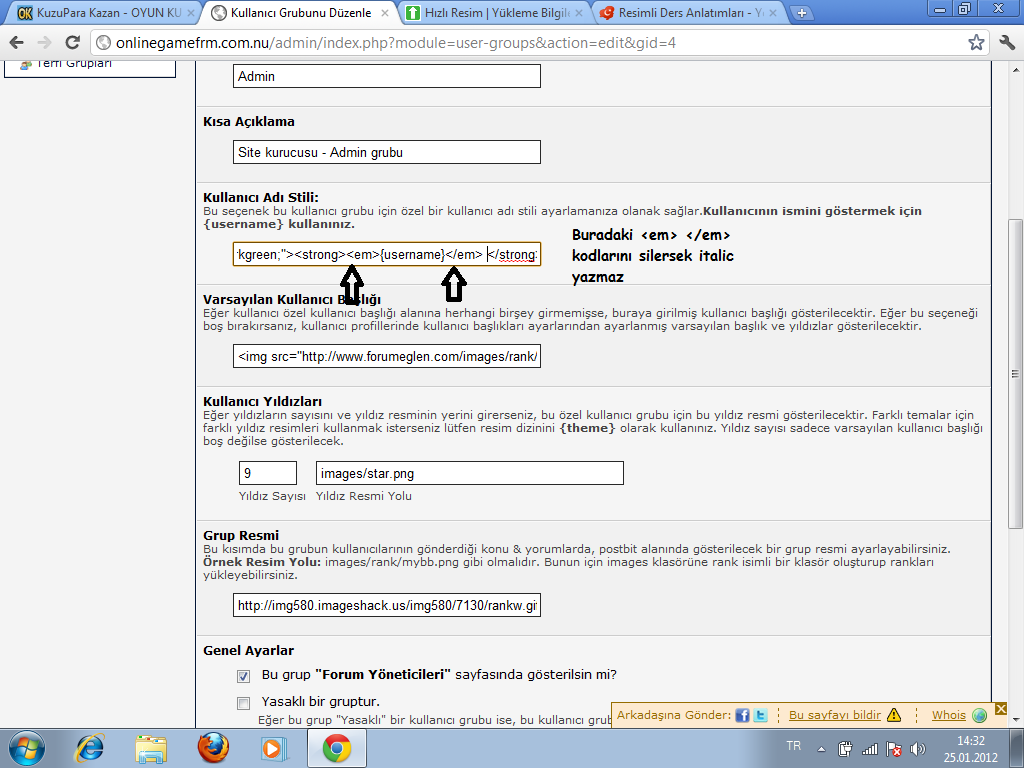
Task: Launch Firefox from the taskbar
Action: (x=212, y=747)
